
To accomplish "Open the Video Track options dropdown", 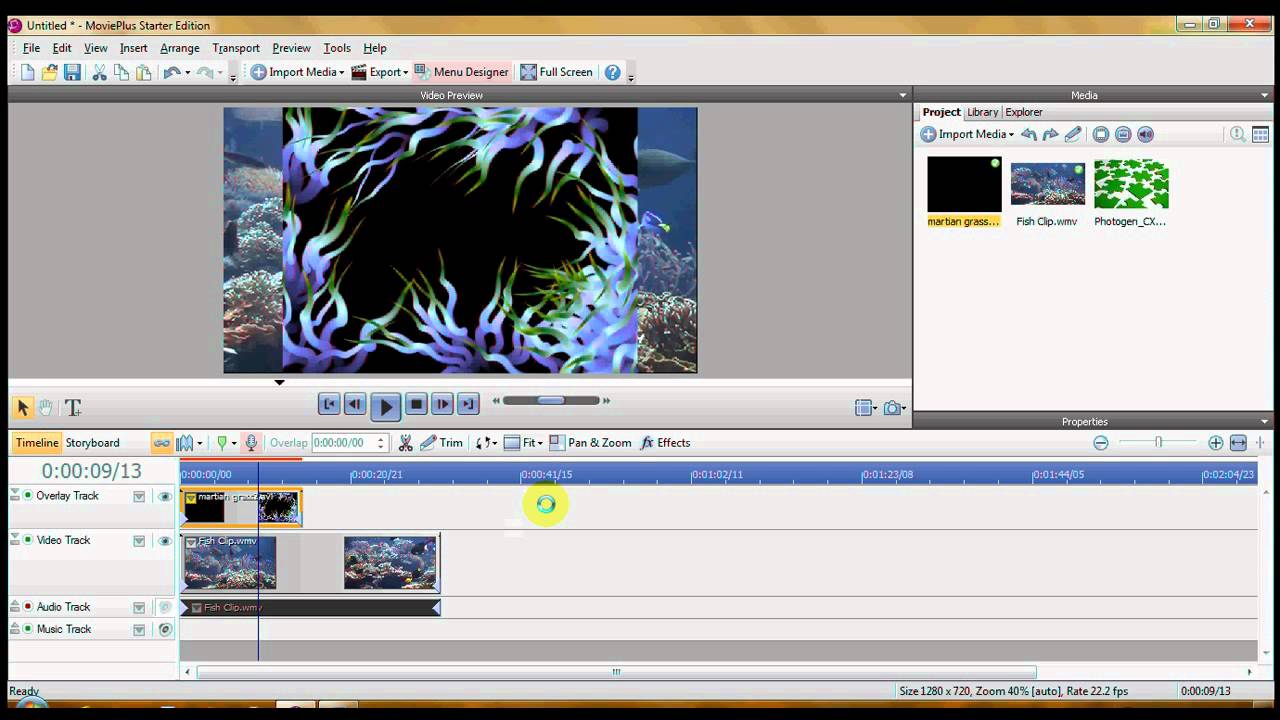I will coord(139,541).
